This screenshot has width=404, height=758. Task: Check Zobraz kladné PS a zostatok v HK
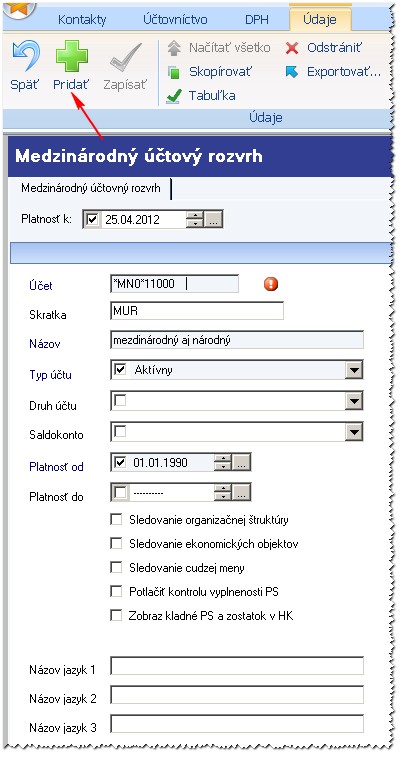coord(116,615)
